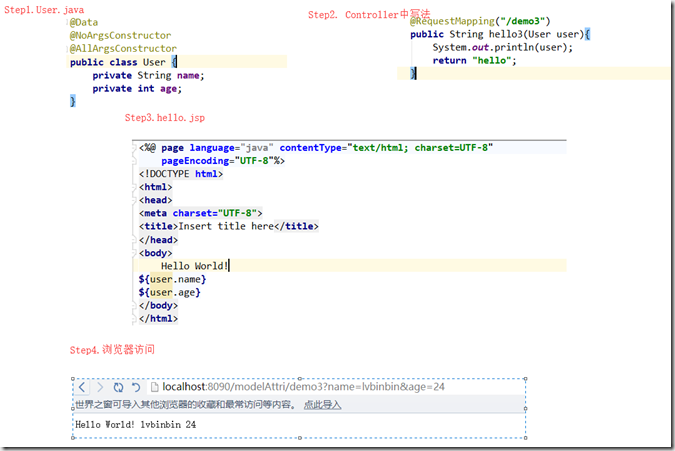
Task: Click the 'private int age;' field line
Action: pyautogui.click(x=137, y=89)
